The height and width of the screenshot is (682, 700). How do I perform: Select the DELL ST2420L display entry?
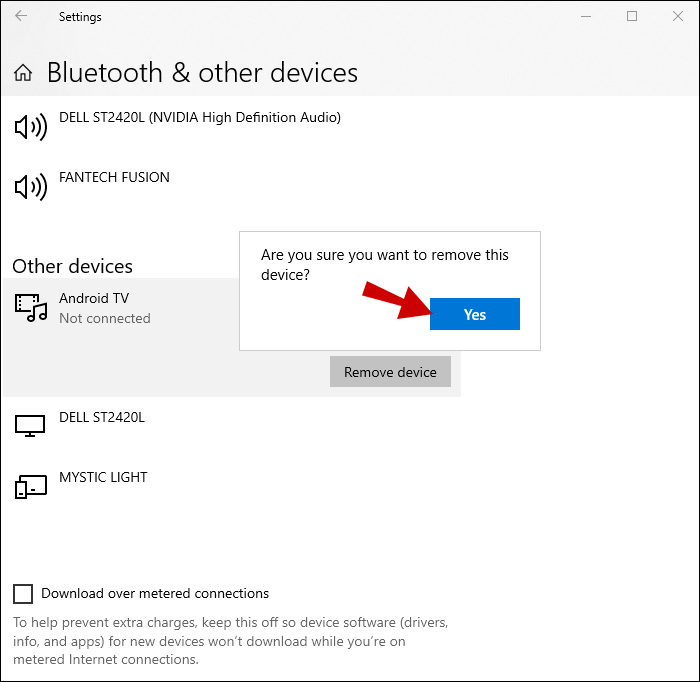[102, 418]
